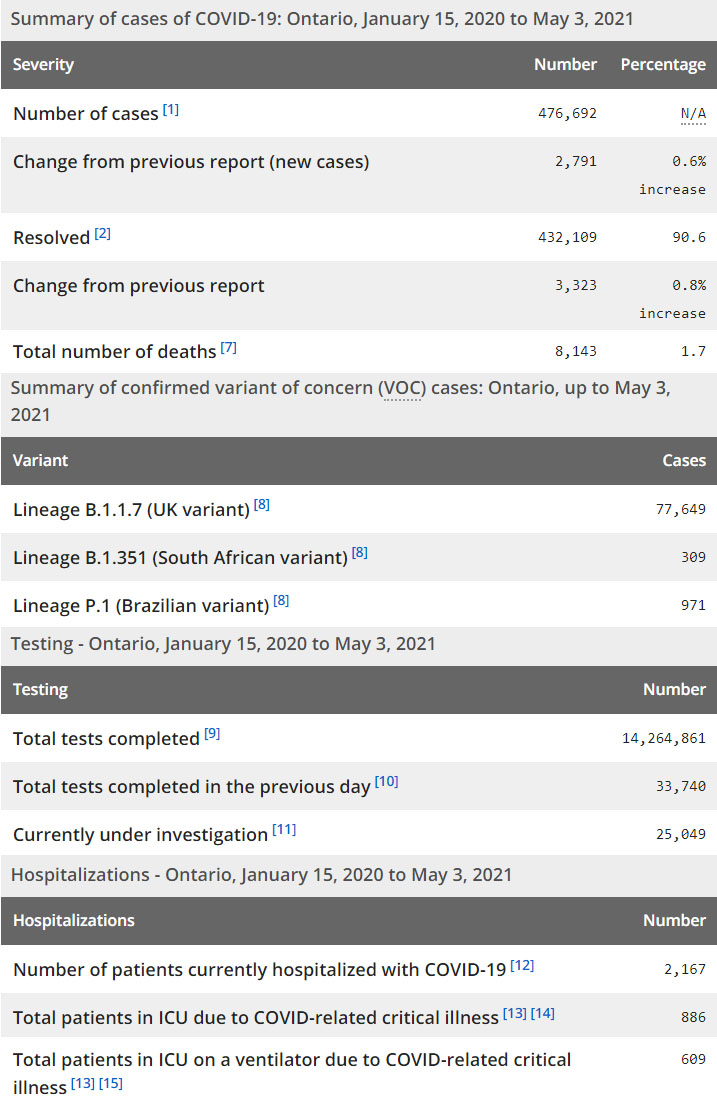The height and width of the screenshot is (1099, 717).
Task: Follow footnote 8 on the UK variant row
Action: click(262, 506)
